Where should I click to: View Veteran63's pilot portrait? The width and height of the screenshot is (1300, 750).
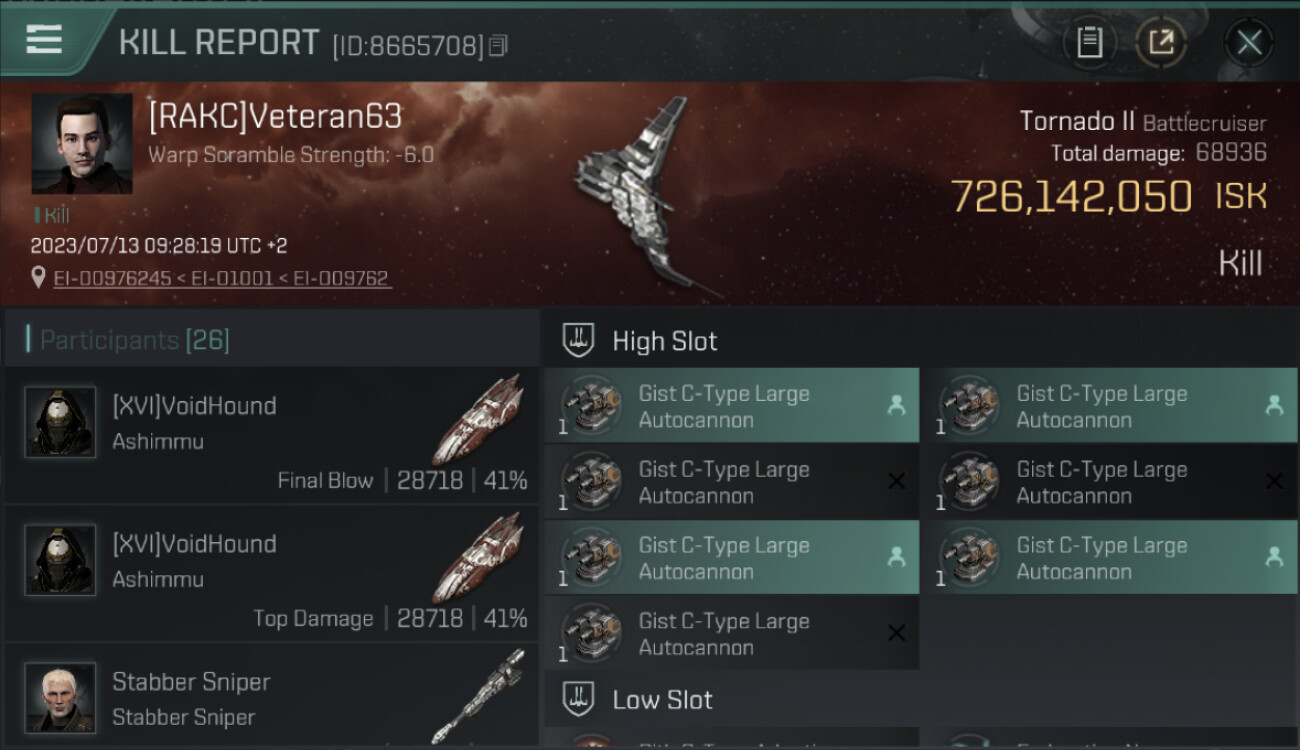(x=82, y=143)
